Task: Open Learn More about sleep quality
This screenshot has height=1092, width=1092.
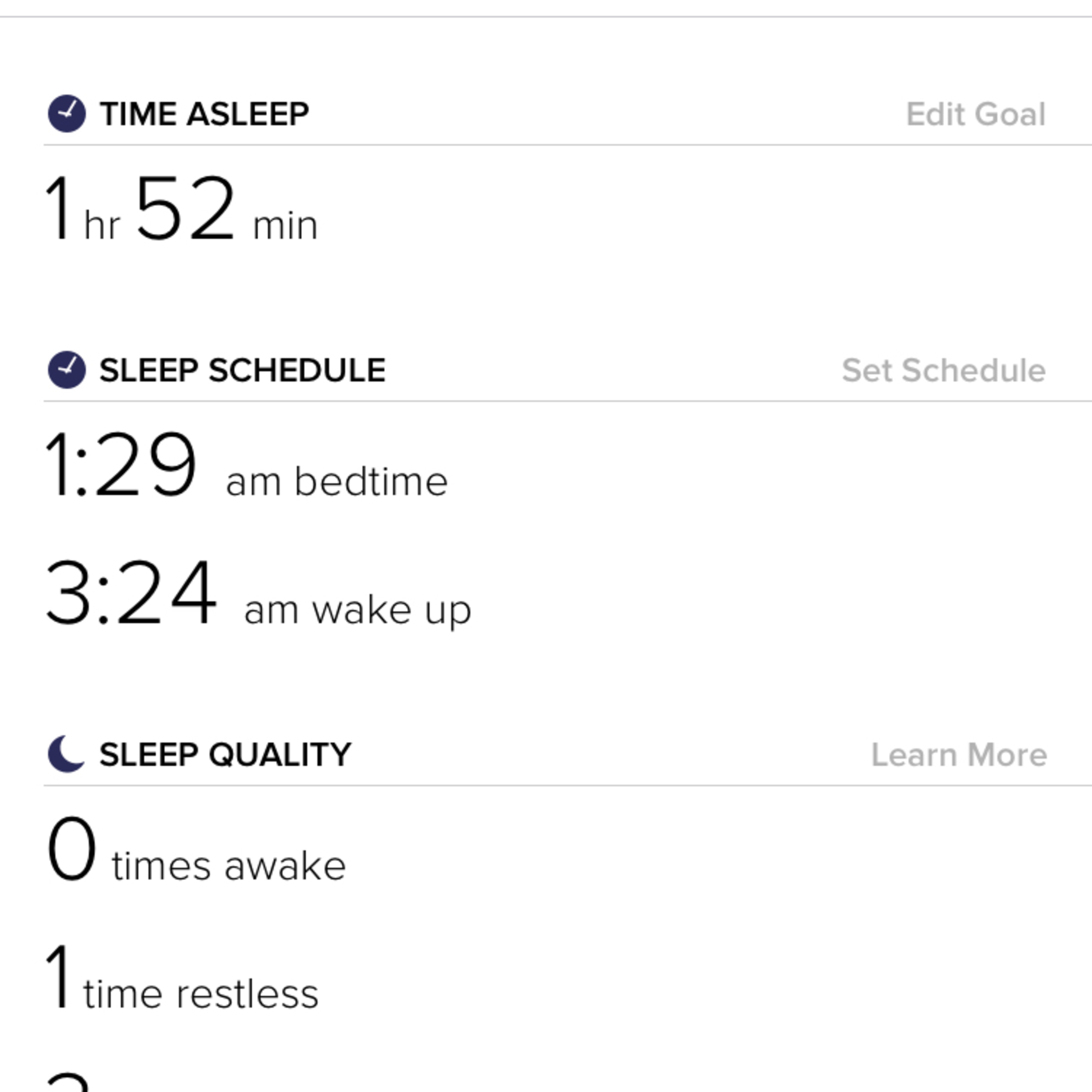Action: click(959, 755)
